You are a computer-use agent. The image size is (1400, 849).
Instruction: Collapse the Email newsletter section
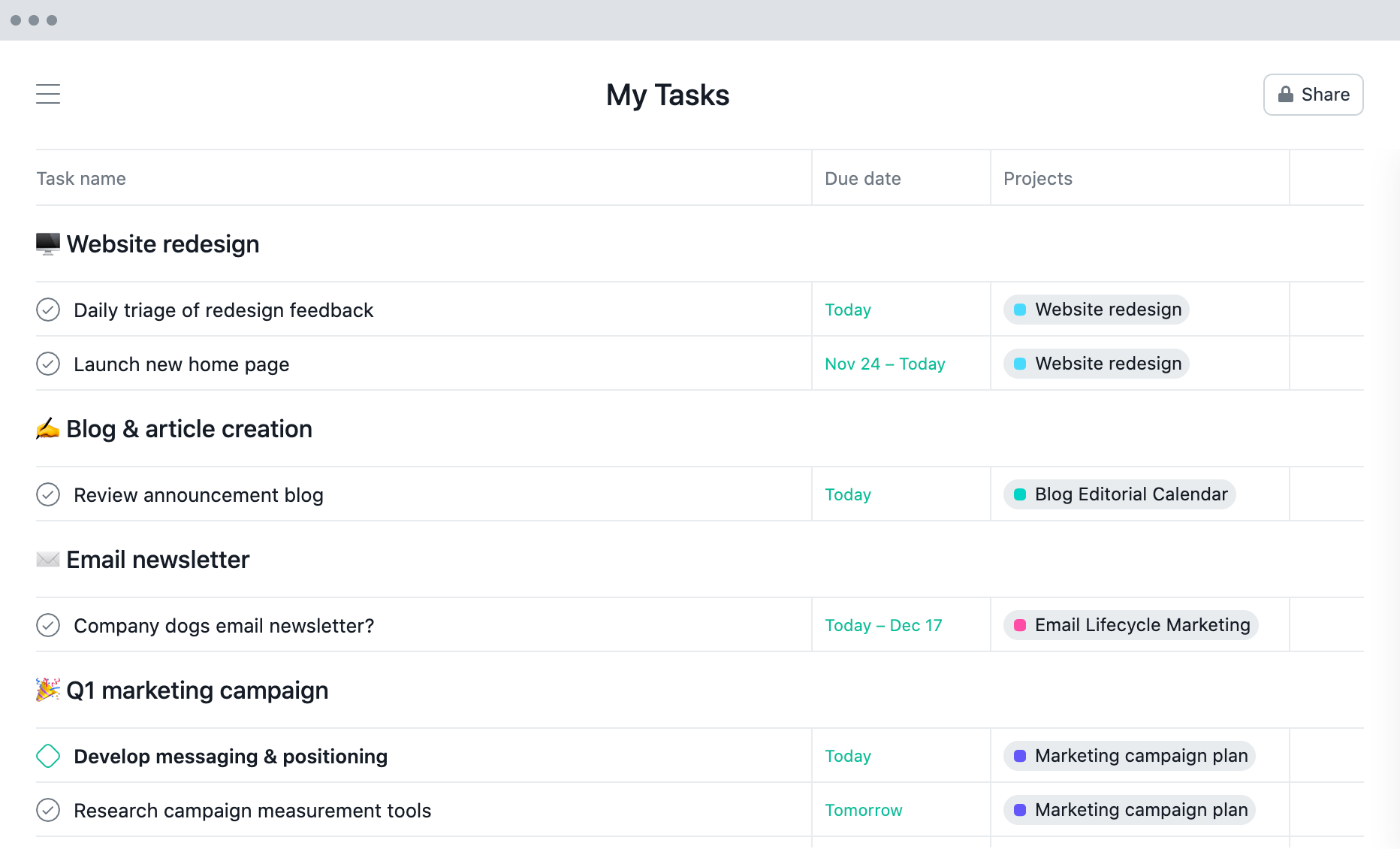pyautogui.click(x=157, y=559)
